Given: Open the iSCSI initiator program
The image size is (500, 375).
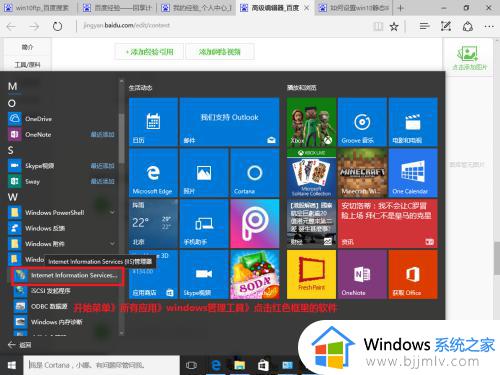Looking at the screenshot, I should point(65,291).
